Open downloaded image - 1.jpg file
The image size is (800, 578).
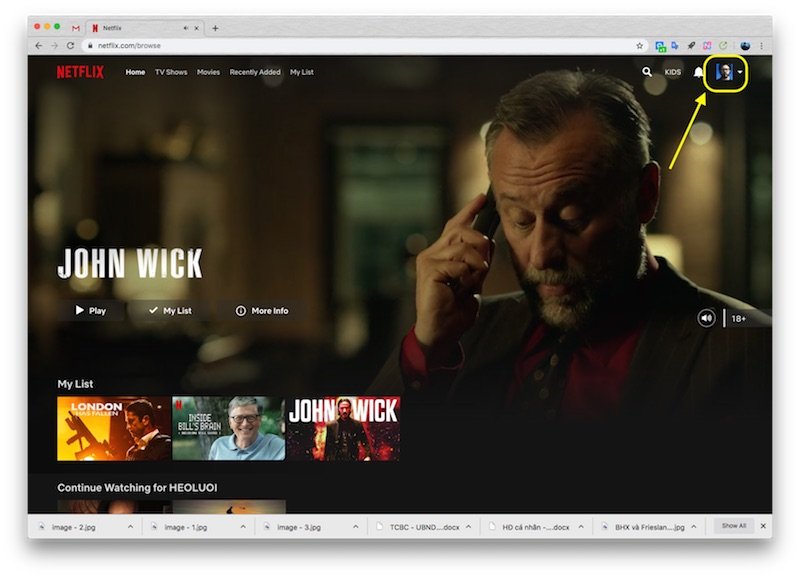pyautogui.click(x=186, y=527)
